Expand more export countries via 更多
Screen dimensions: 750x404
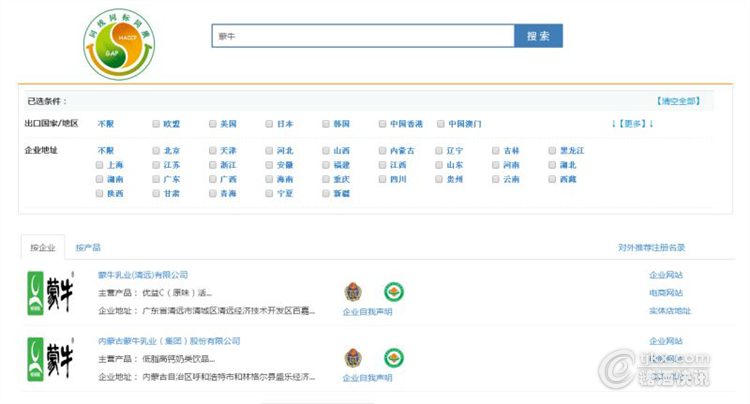click(632, 124)
